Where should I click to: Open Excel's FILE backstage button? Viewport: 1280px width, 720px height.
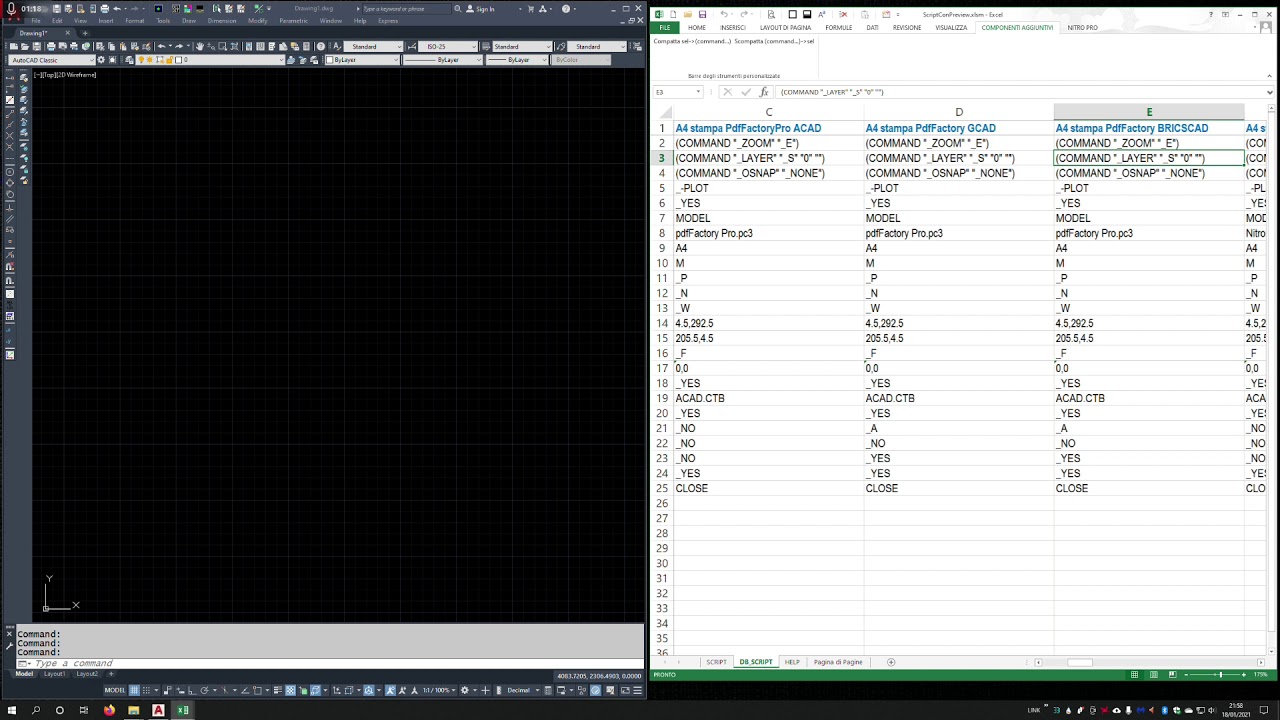(x=665, y=27)
